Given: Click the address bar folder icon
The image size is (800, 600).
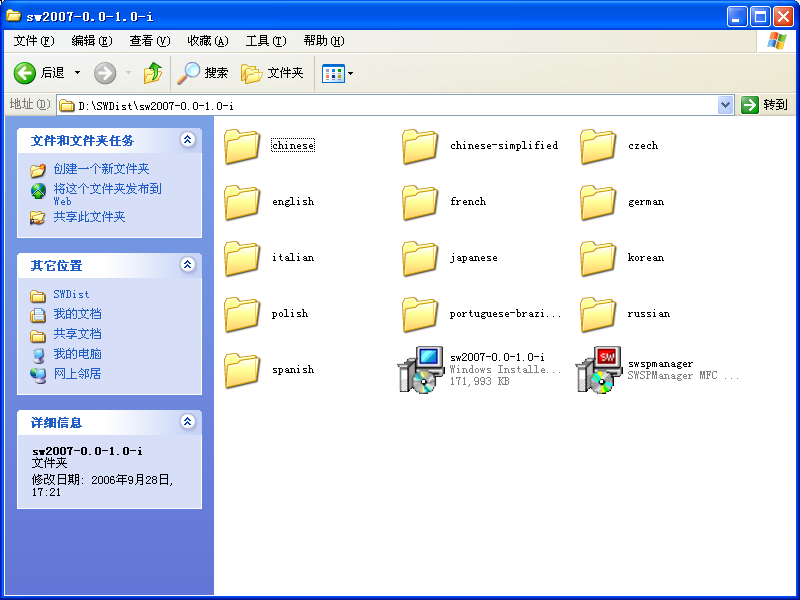Looking at the screenshot, I should coord(67,106).
